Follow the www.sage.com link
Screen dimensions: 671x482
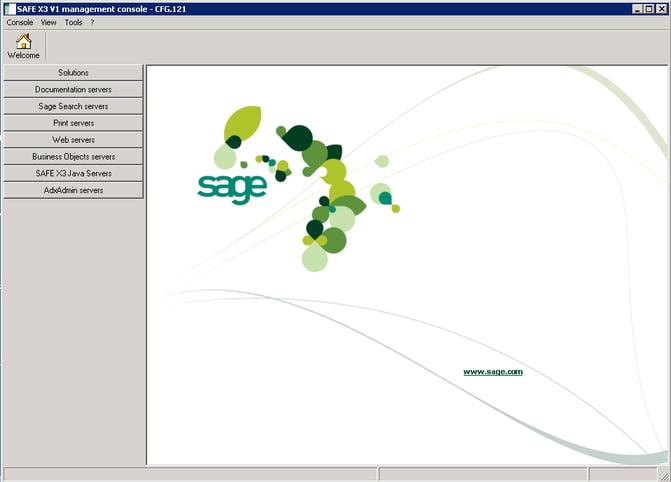[492, 372]
